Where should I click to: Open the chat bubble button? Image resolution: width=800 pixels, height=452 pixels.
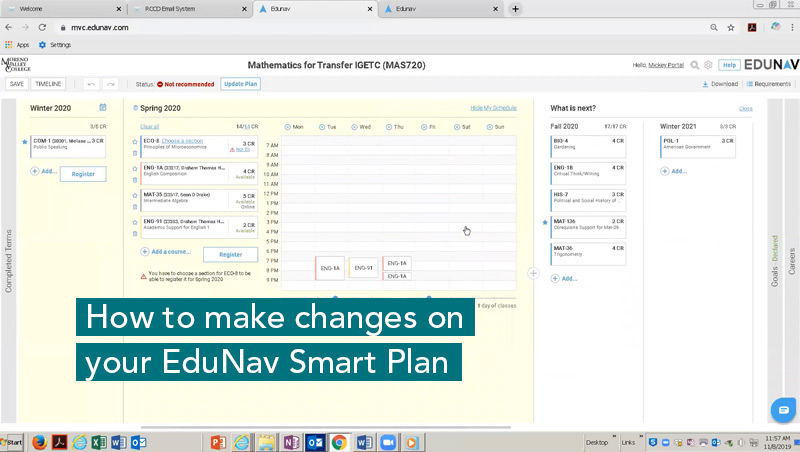coord(783,410)
